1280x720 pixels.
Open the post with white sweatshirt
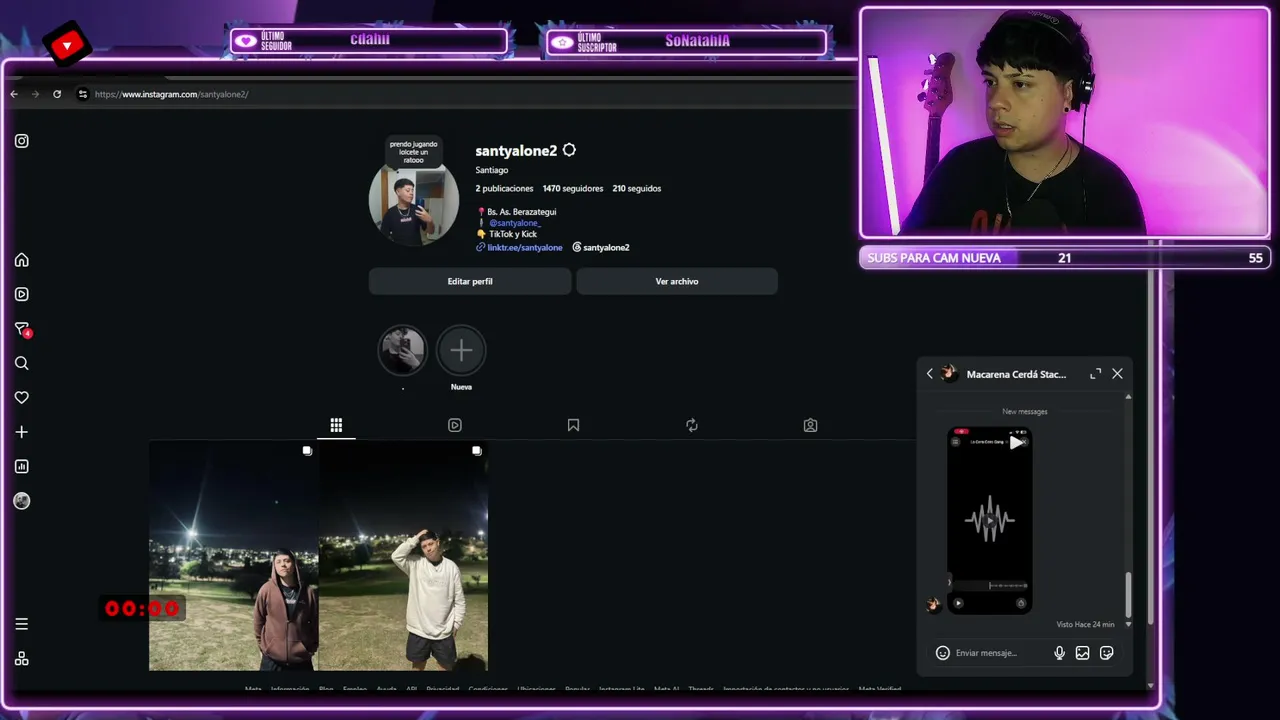pos(403,556)
